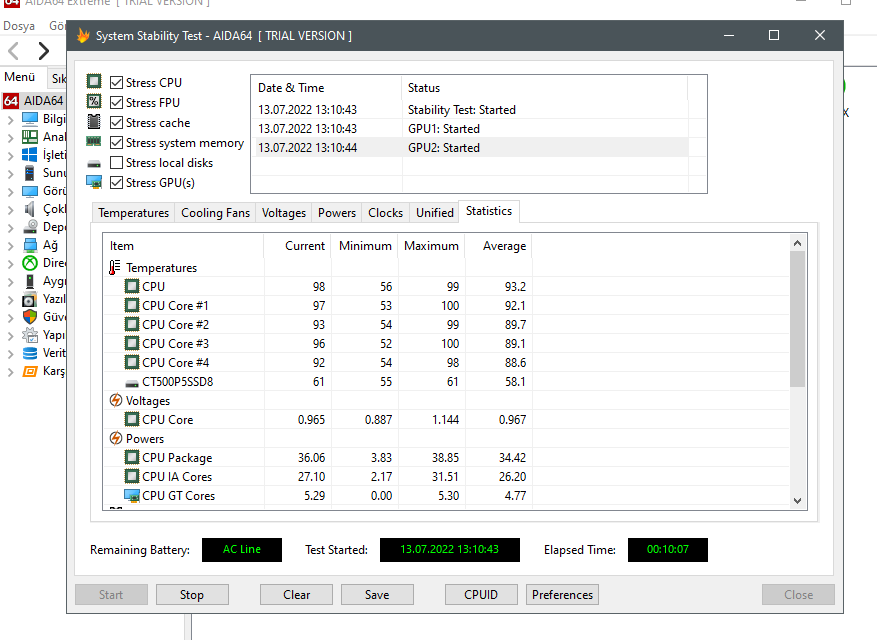Click the statistics scrollbar thumb
Viewport: 877px width, 640px height.
tap(797, 319)
